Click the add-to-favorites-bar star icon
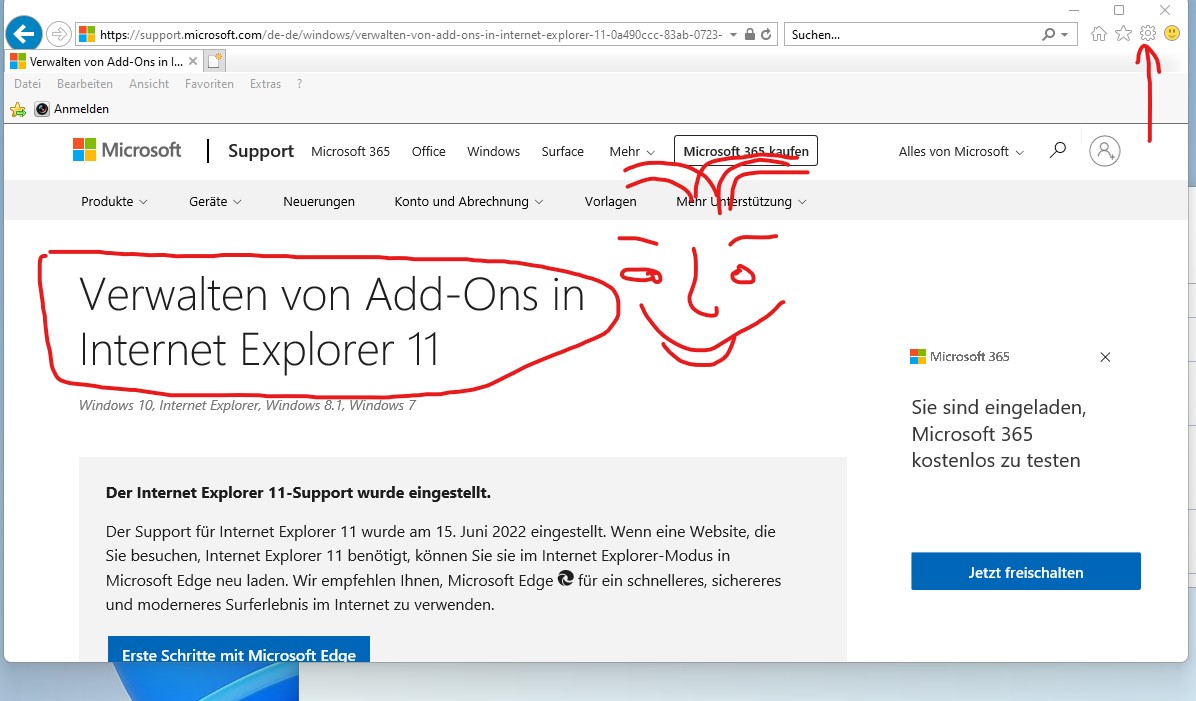This screenshot has height=701, width=1196. [17, 109]
